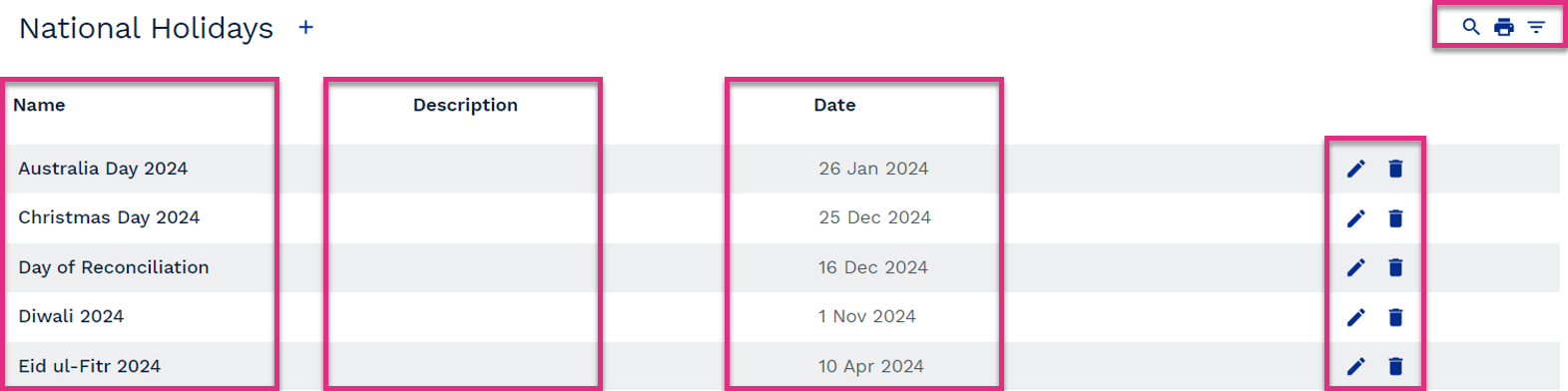Screen dimensions: 1568x391
Task: Print the national holidays list
Action: pos(1504,27)
